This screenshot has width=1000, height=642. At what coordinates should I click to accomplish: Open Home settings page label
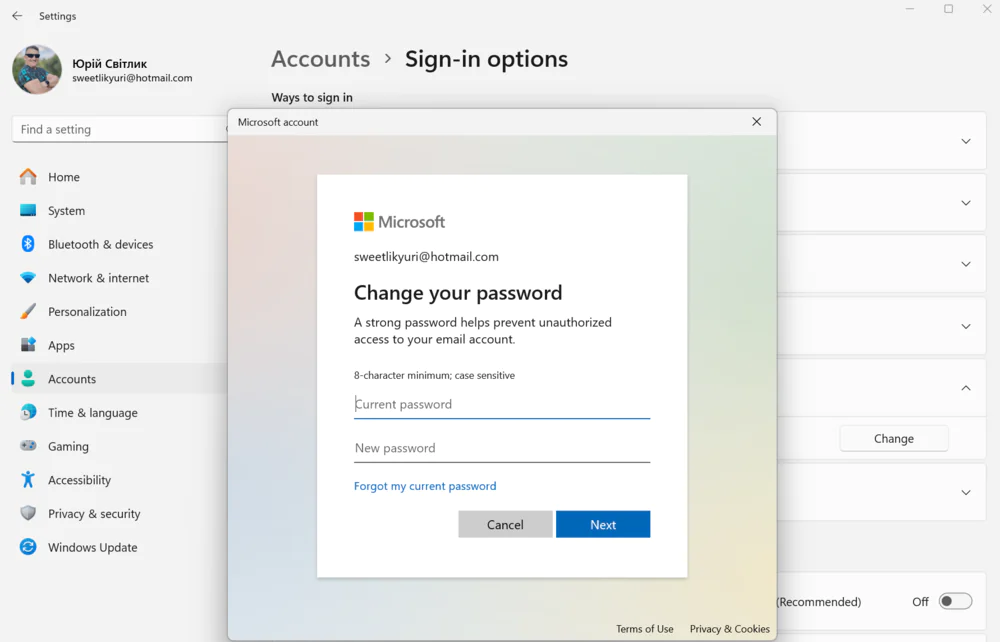coord(64,177)
